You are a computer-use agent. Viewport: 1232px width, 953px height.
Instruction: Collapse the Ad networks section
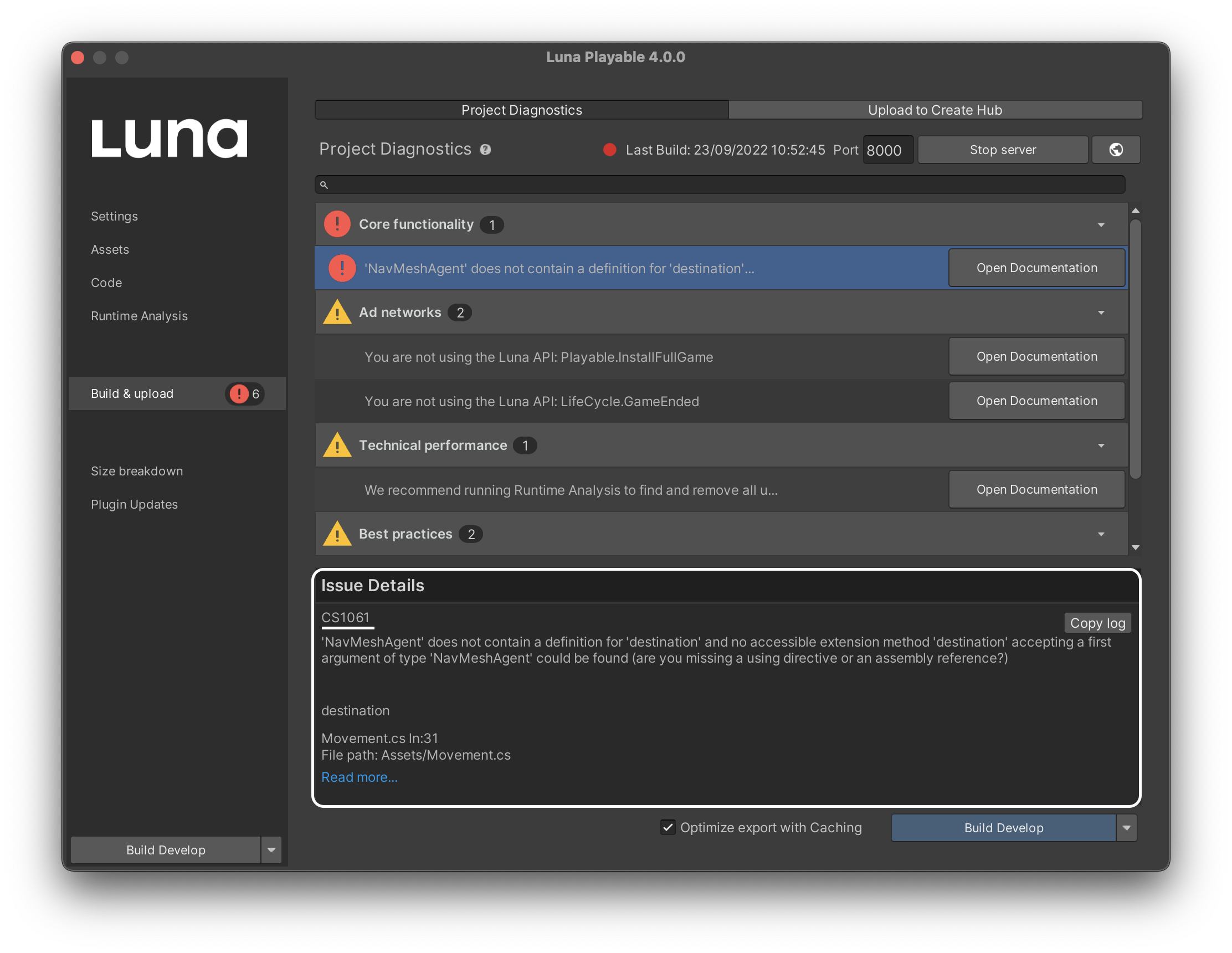click(x=1101, y=312)
